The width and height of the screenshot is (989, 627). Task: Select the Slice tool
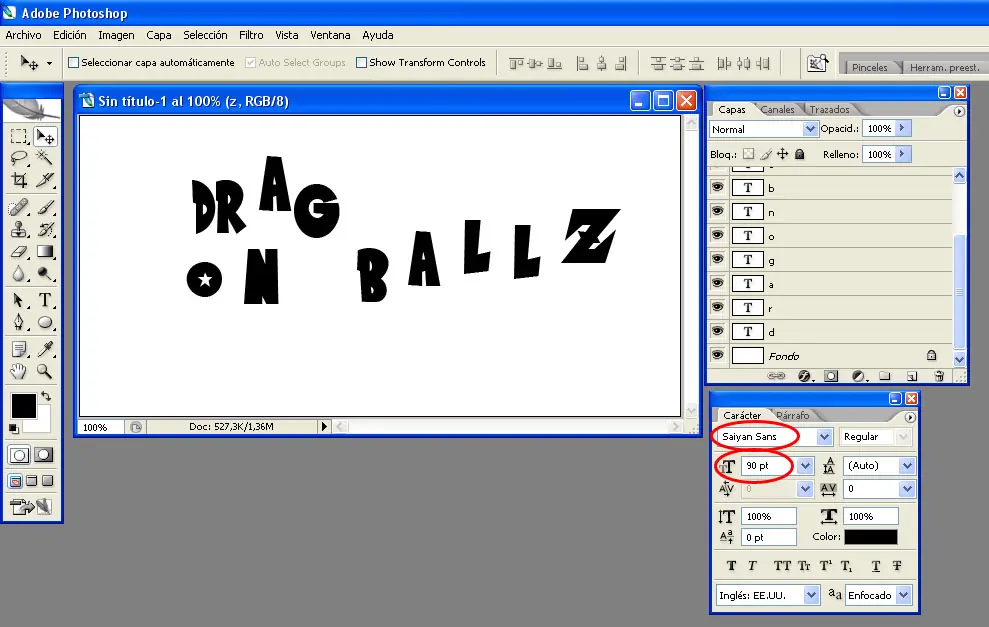(x=45, y=180)
